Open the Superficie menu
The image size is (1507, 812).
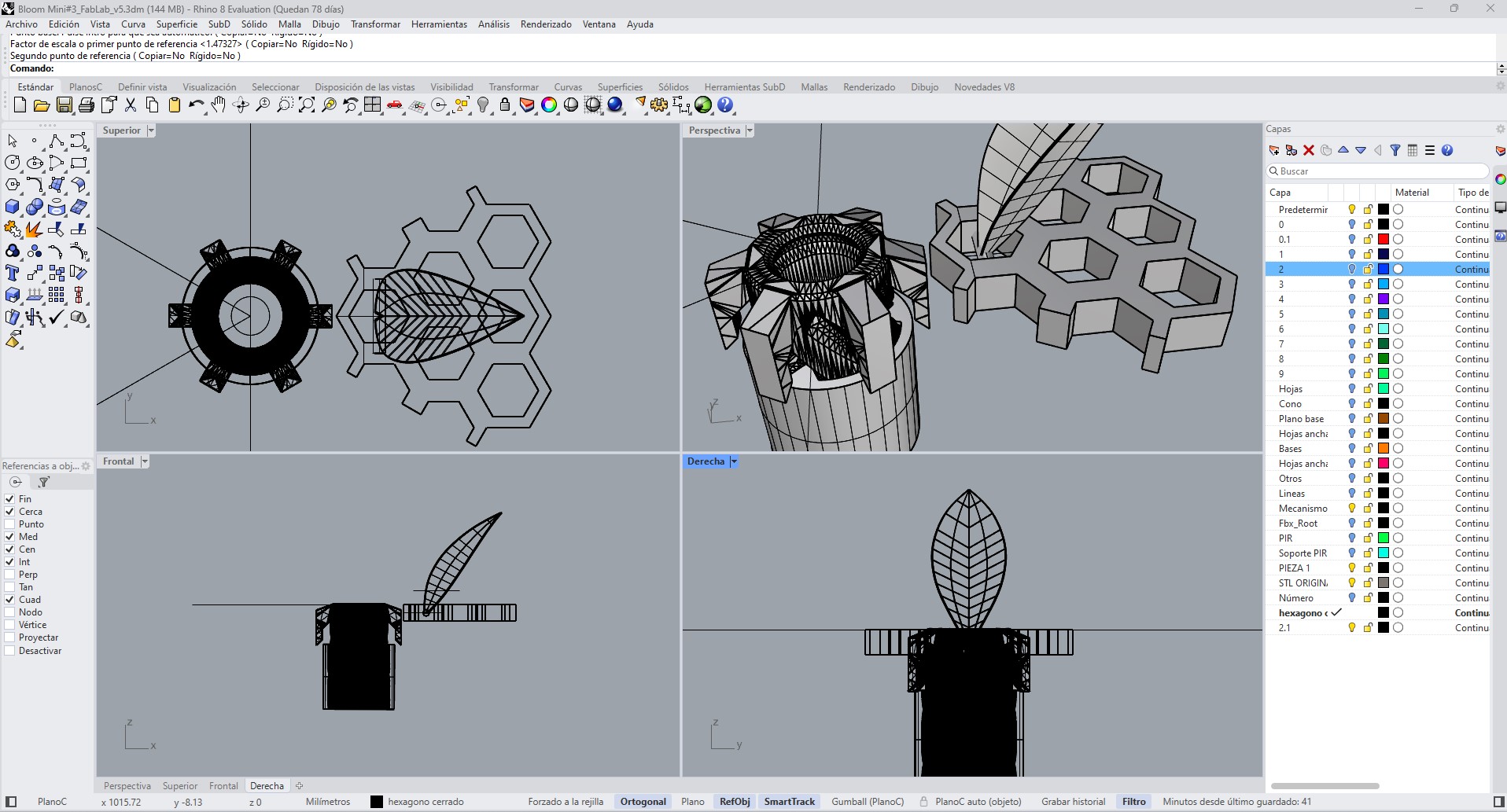pyautogui.click(x=177, y=24)
